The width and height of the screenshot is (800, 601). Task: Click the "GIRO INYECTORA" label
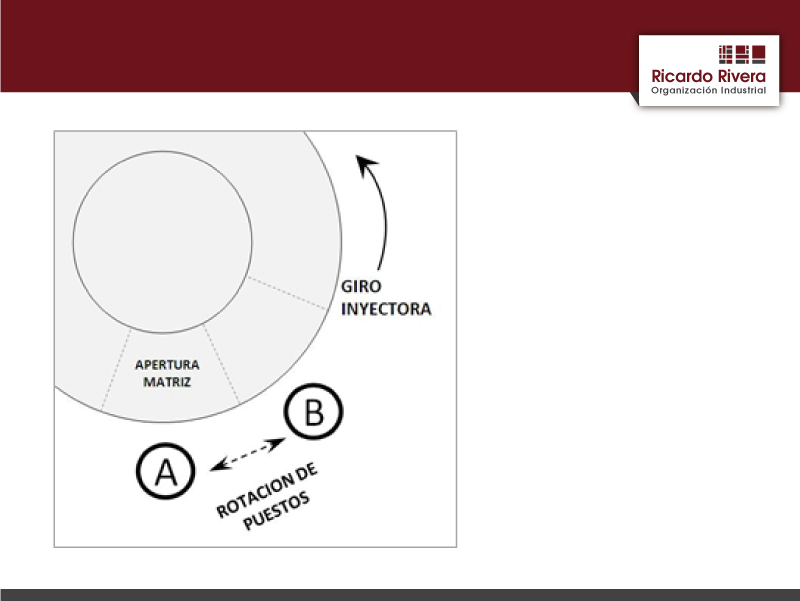tap(386, 297)
